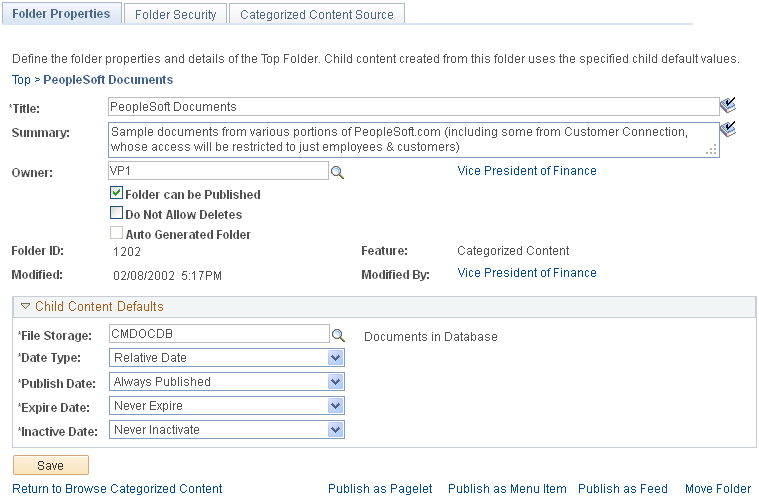Select the Folder Properties tab

(x=61, y=14)
